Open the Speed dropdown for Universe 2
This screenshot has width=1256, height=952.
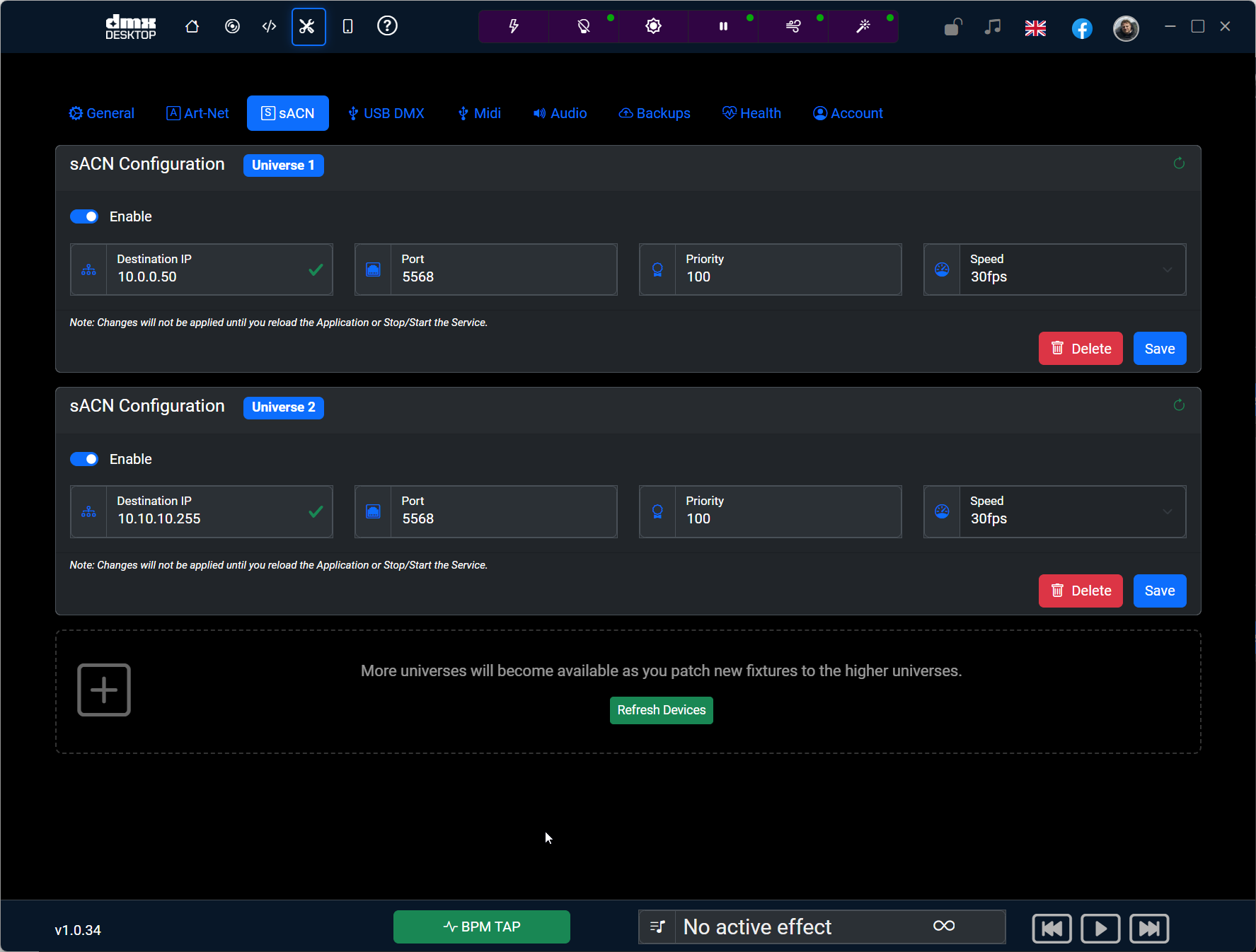click(x=1168, y=511)
